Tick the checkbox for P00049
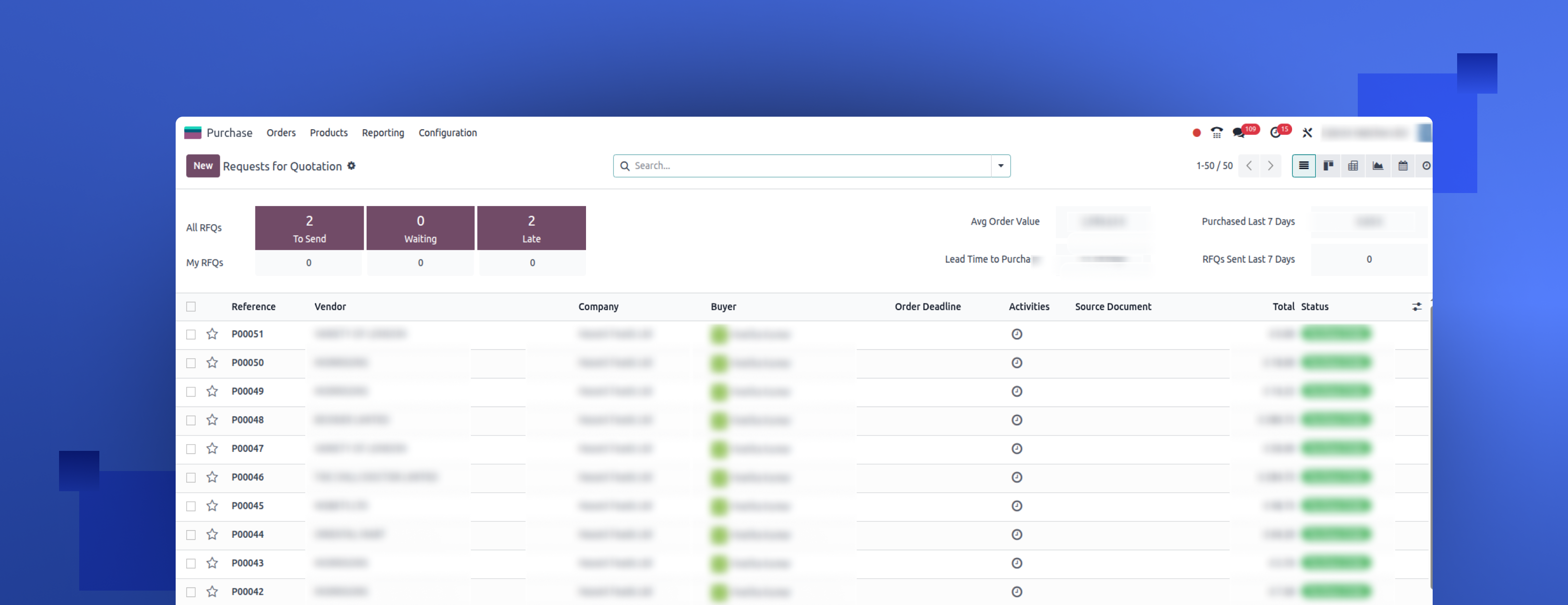This screenshot has height=605, width=1568. pos(191,392)
